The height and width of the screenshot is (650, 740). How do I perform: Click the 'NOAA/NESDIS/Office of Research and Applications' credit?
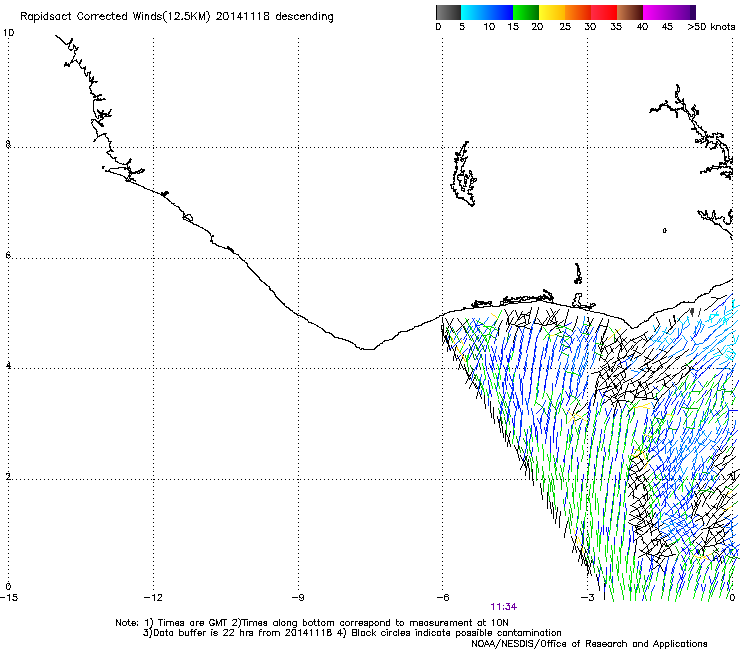pos(589,644)
